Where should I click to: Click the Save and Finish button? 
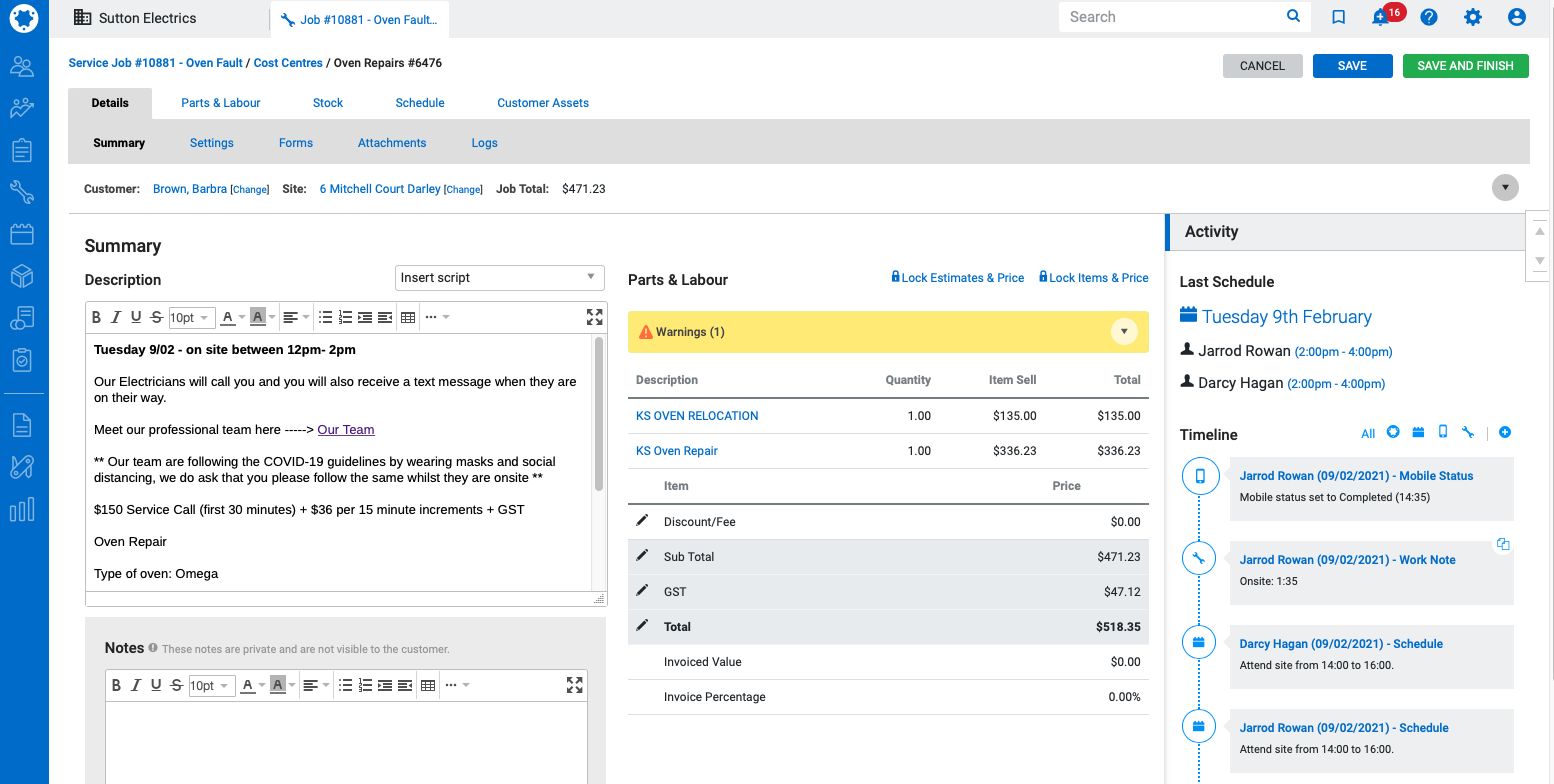tap(1465, 66)
